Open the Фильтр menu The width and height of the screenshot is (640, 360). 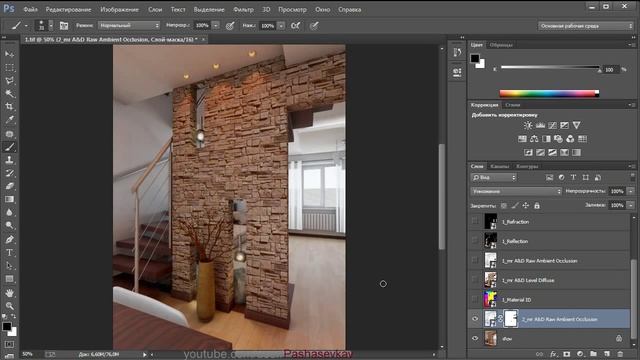243,9
